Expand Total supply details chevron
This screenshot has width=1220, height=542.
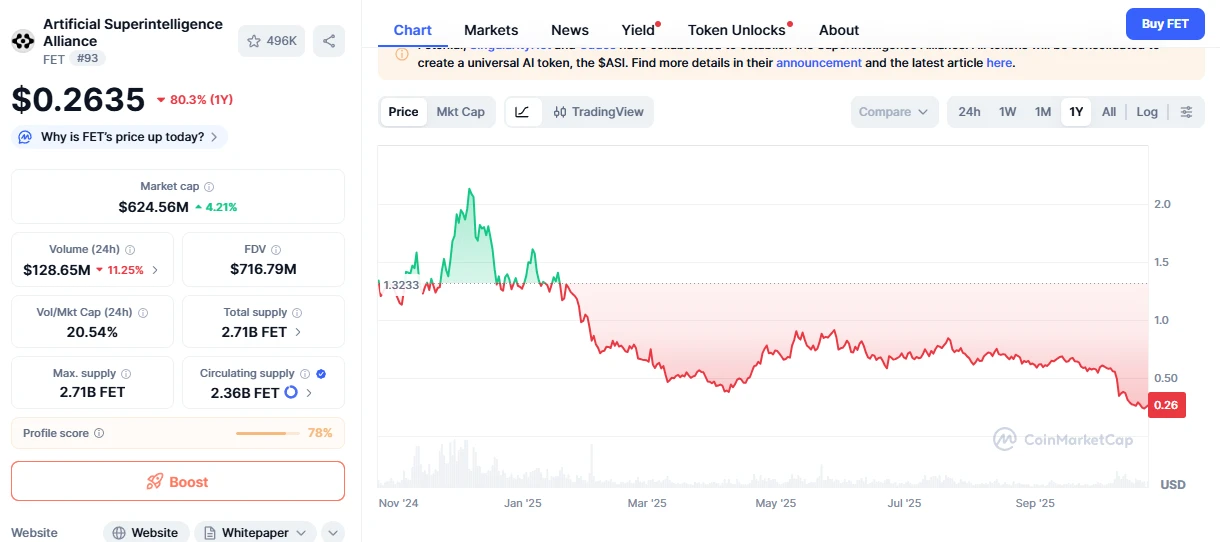(x=298, y=332)
